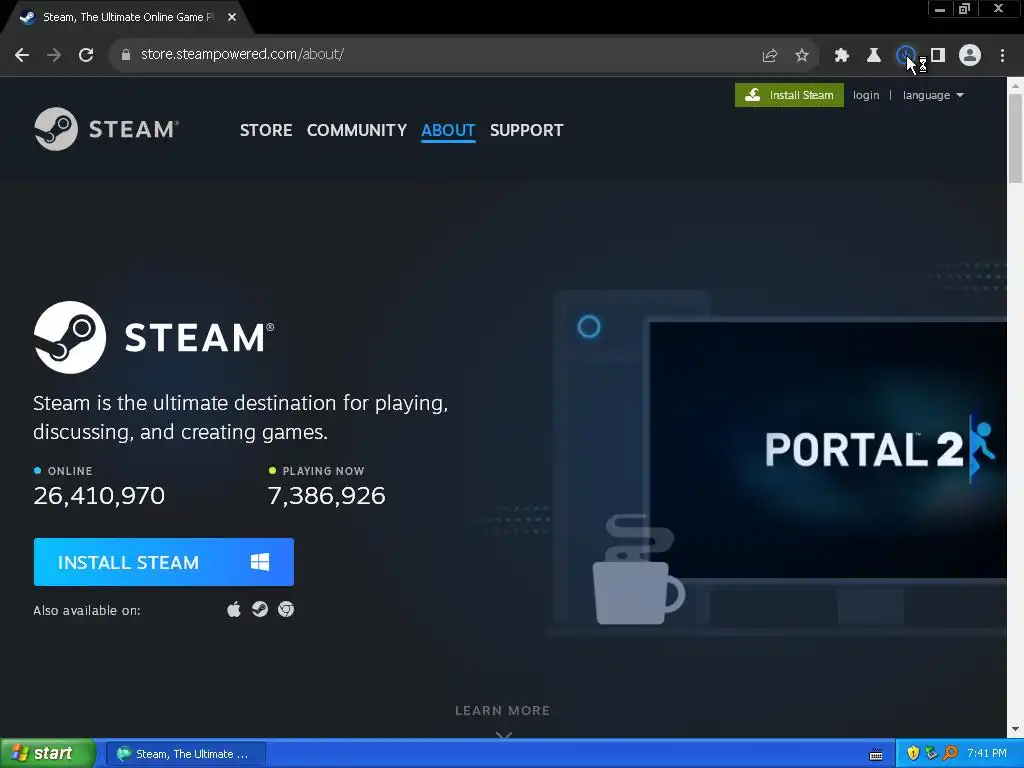
Task: Click the magnifier tray icon
Action: pos(950,754)
